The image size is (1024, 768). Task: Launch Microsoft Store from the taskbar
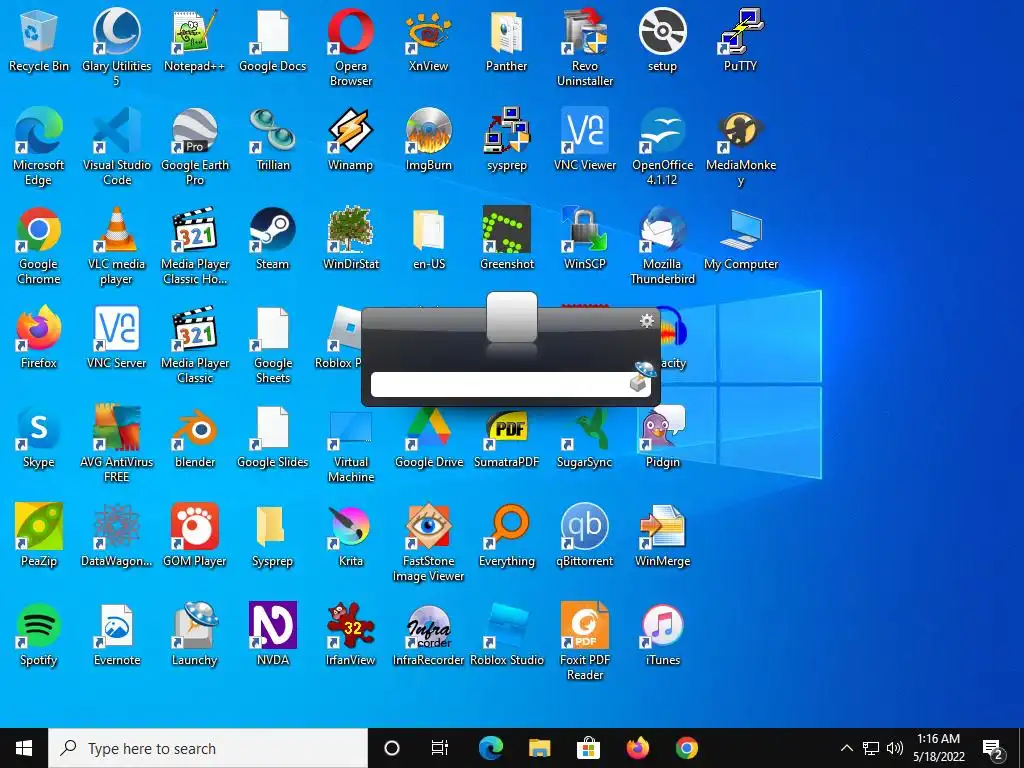[588, 748]
